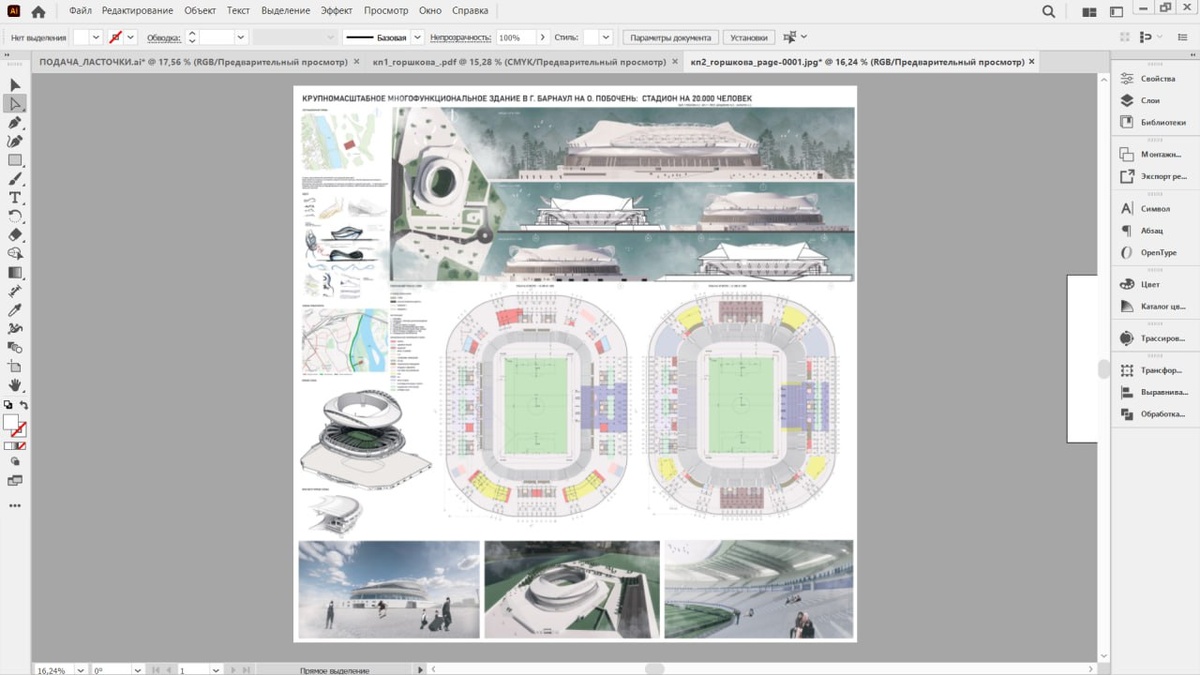Click the opacity 100% input field
1200x675 pixels.
click(x=515, y=37)
